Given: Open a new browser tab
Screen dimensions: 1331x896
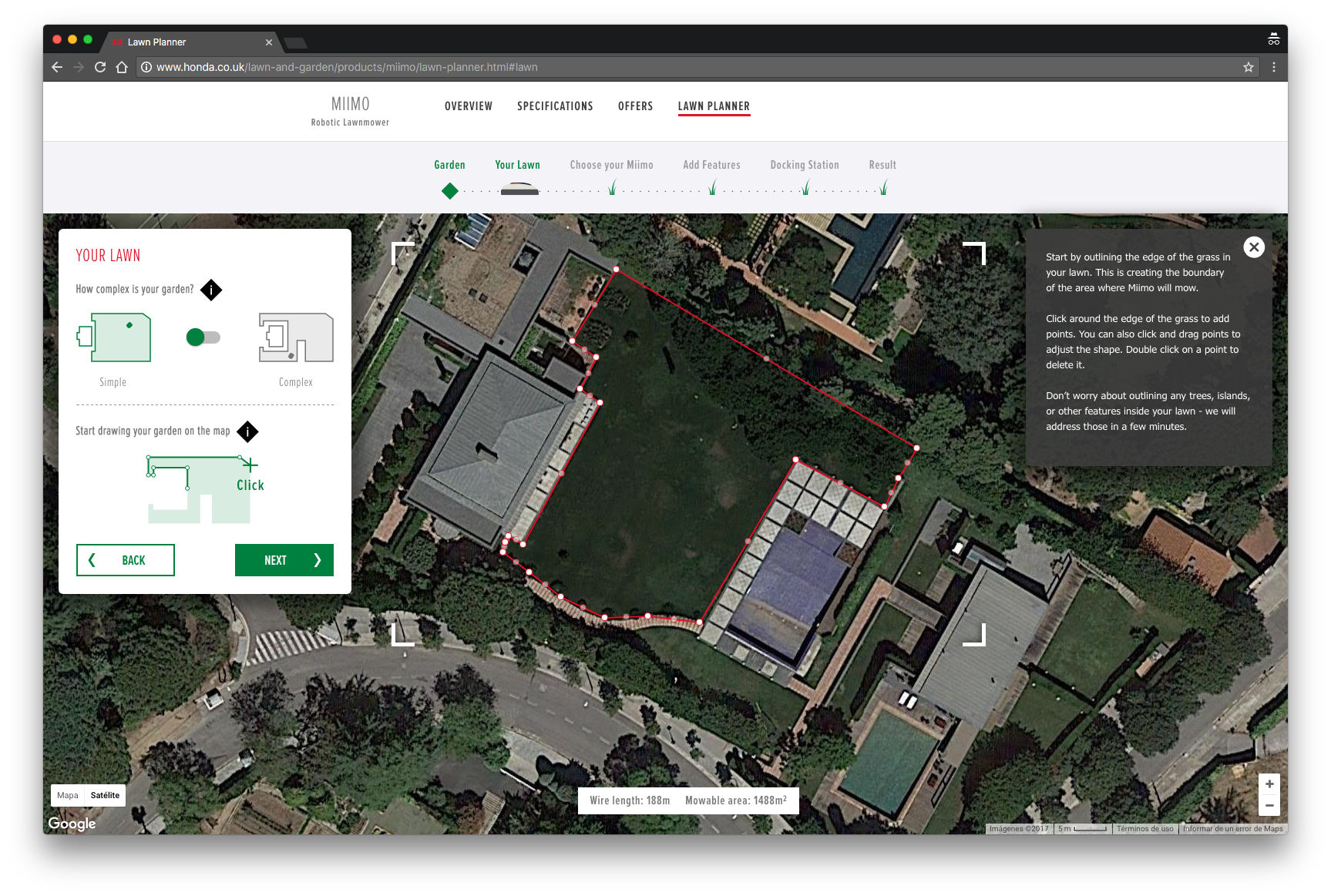Looking at the screenshot, I should point(296,42).
